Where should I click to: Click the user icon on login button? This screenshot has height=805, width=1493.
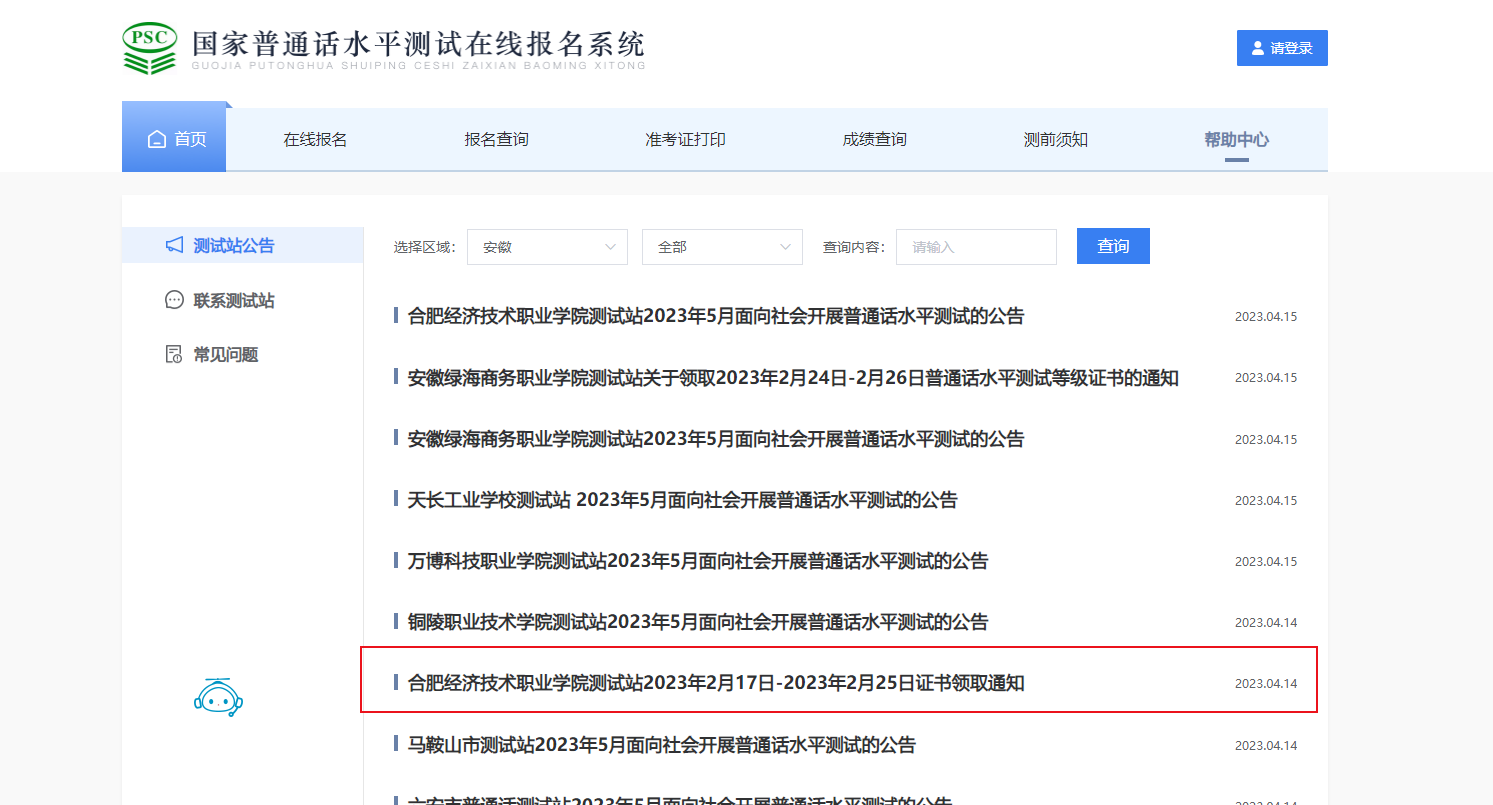(1258, 48)
